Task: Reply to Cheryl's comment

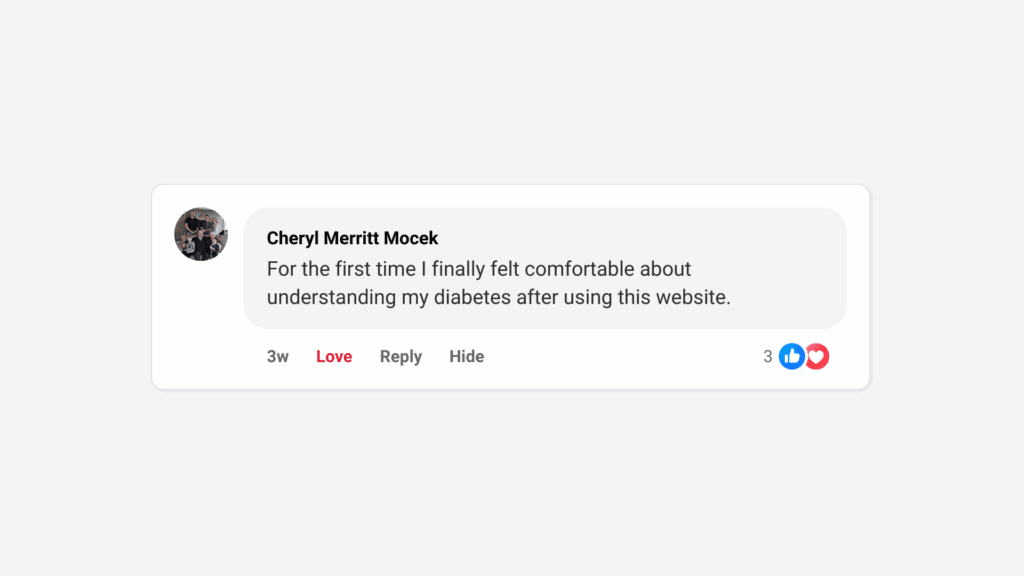Action: tap(400, 356)
